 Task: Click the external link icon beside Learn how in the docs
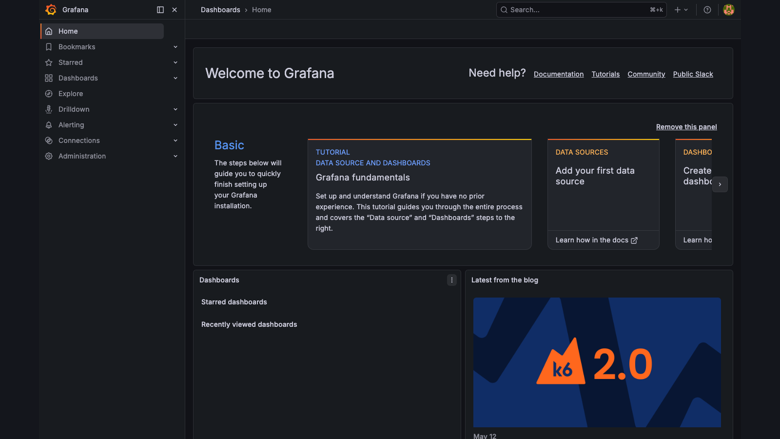pos(634,240)
